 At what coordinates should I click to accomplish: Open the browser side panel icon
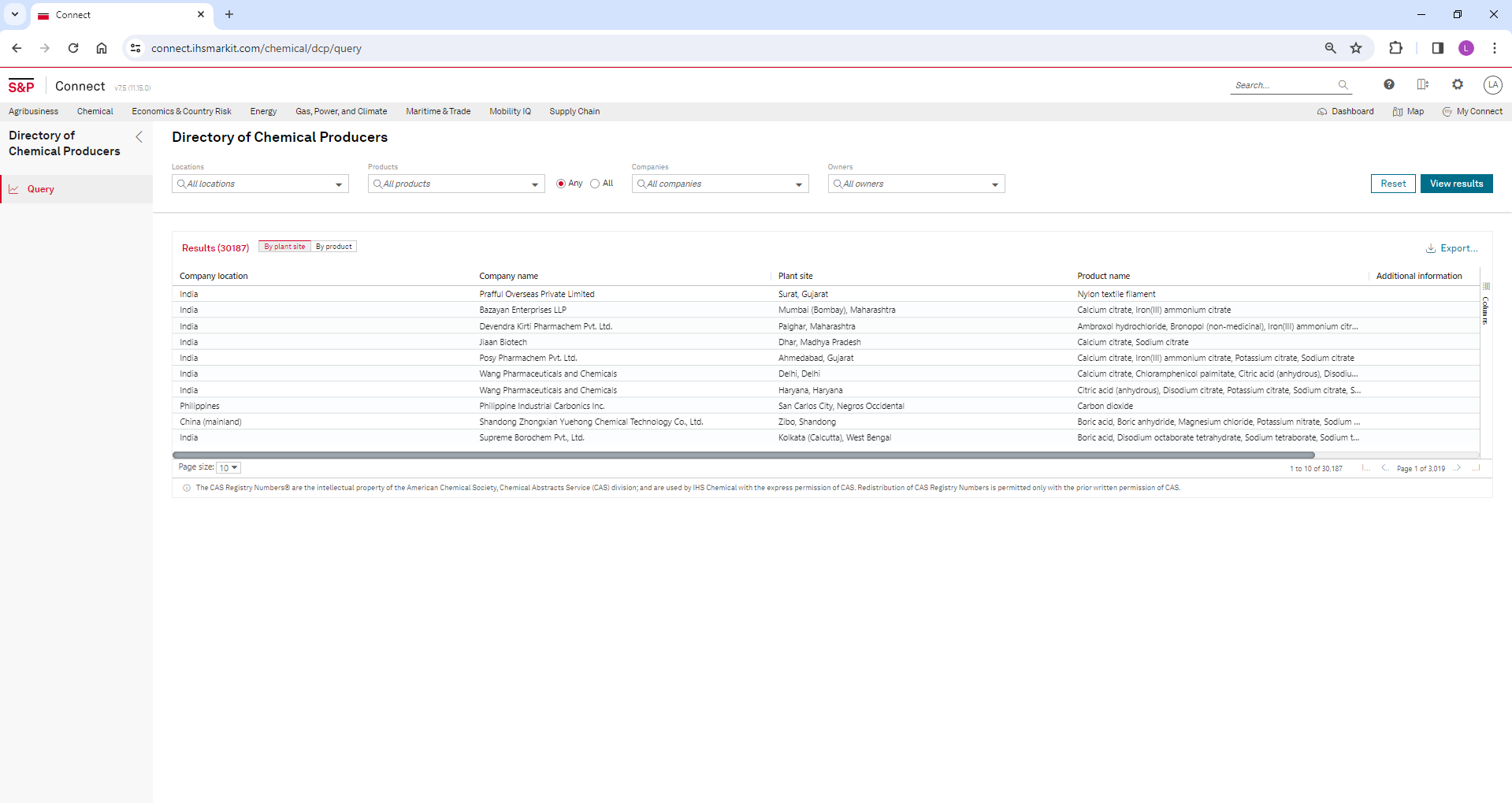pos(1437,48)
